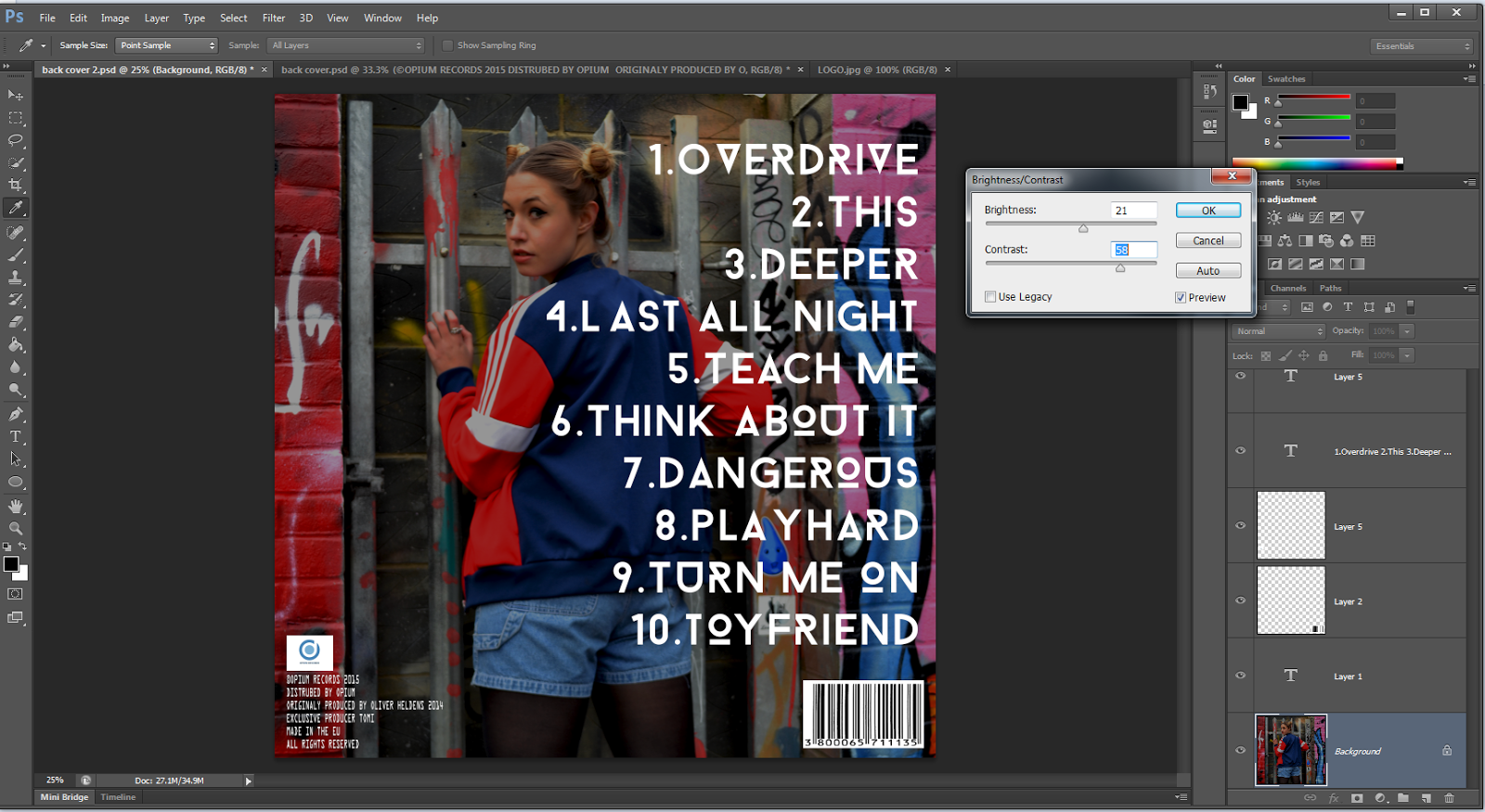Select the Lasso tool
Viewport: 1485px width, 812px height.
pos(16,140)
